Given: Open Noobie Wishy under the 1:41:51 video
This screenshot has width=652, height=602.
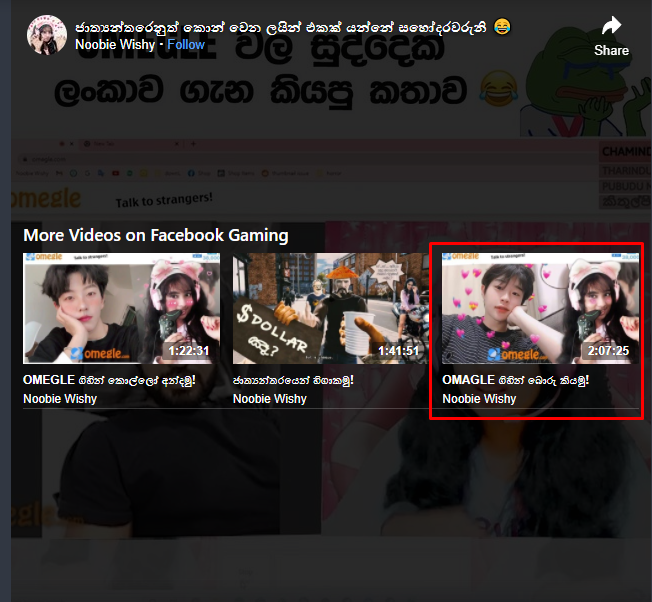Looking at the screenshot, I should [x=269, y=399].
